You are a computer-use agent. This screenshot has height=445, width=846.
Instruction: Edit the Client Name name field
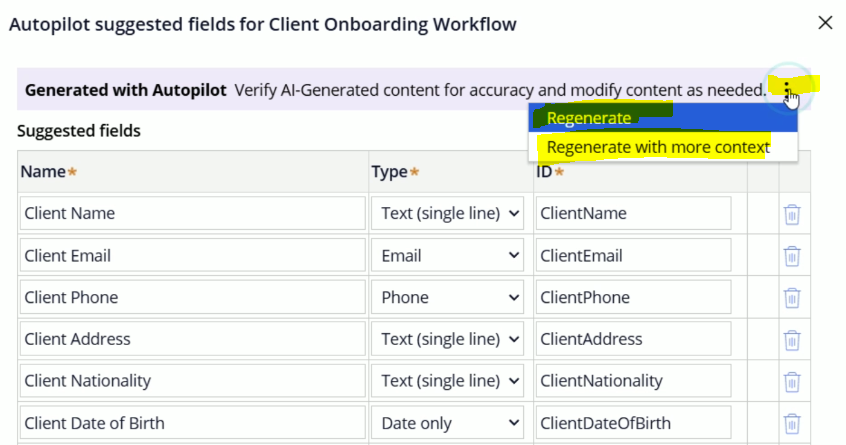193,213
